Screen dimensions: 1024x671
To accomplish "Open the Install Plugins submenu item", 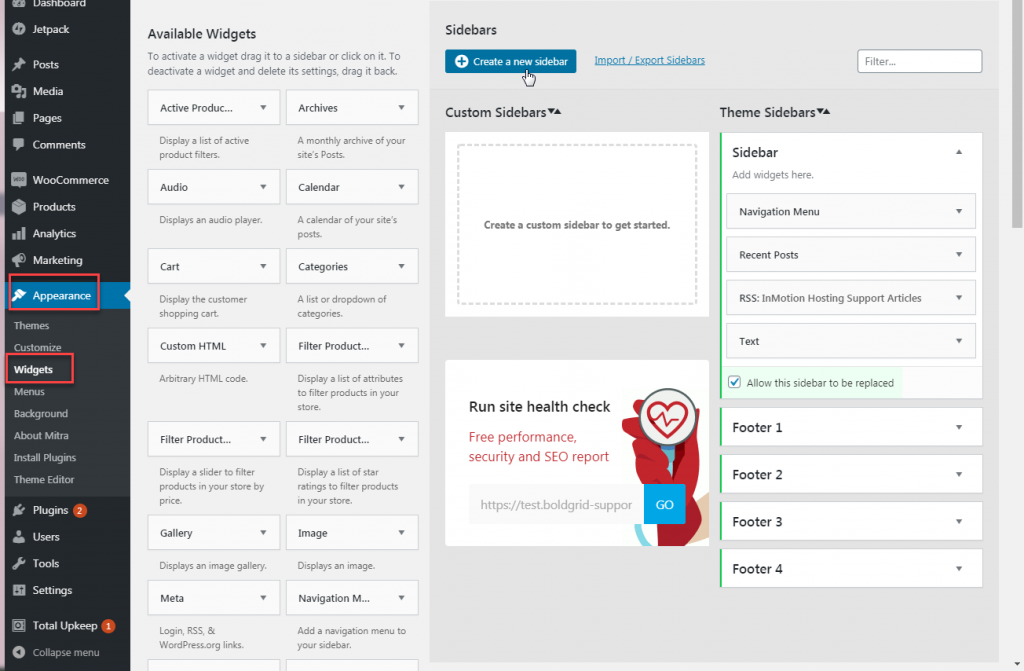I will point(44,457).
